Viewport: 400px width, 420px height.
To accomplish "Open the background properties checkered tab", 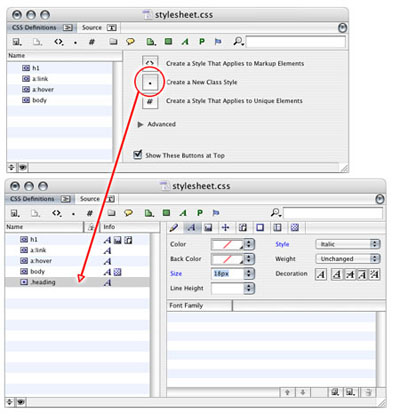I will pyautogui.click(x=295, y=228).
